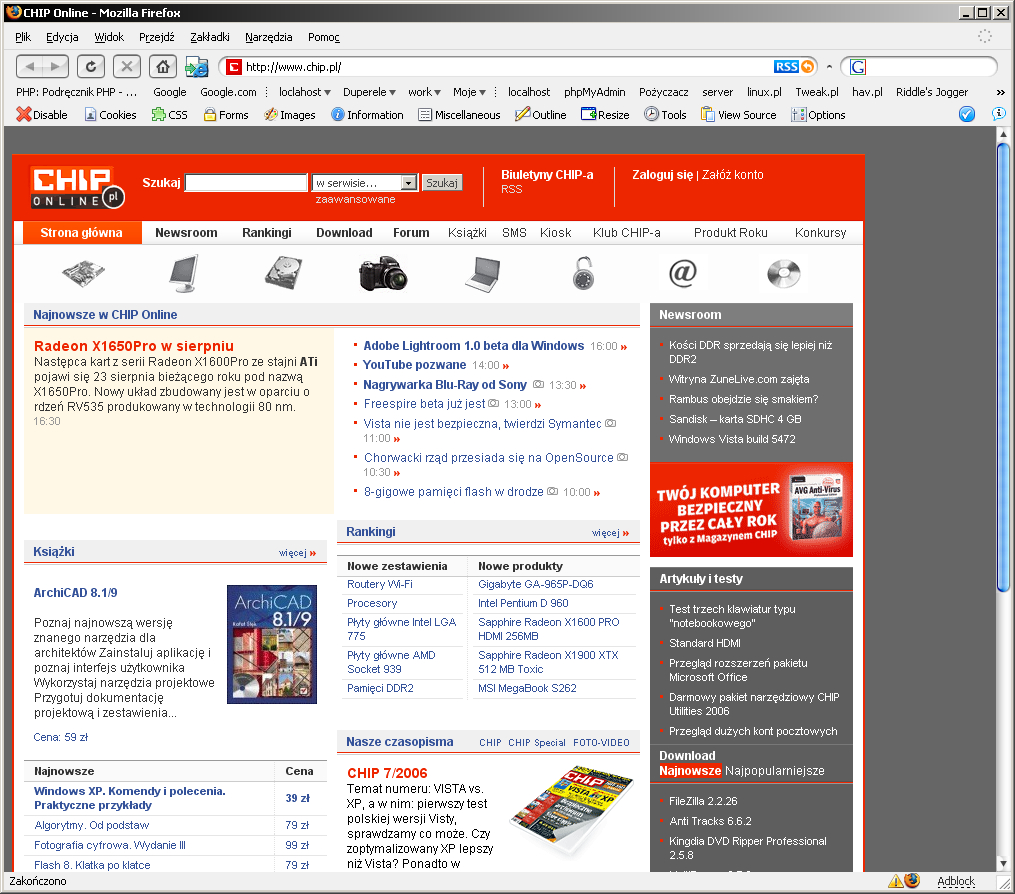The height and width of the screenshot is (894, 1015).
Task: Click the digital camera category icon
Action: [383, 273]
